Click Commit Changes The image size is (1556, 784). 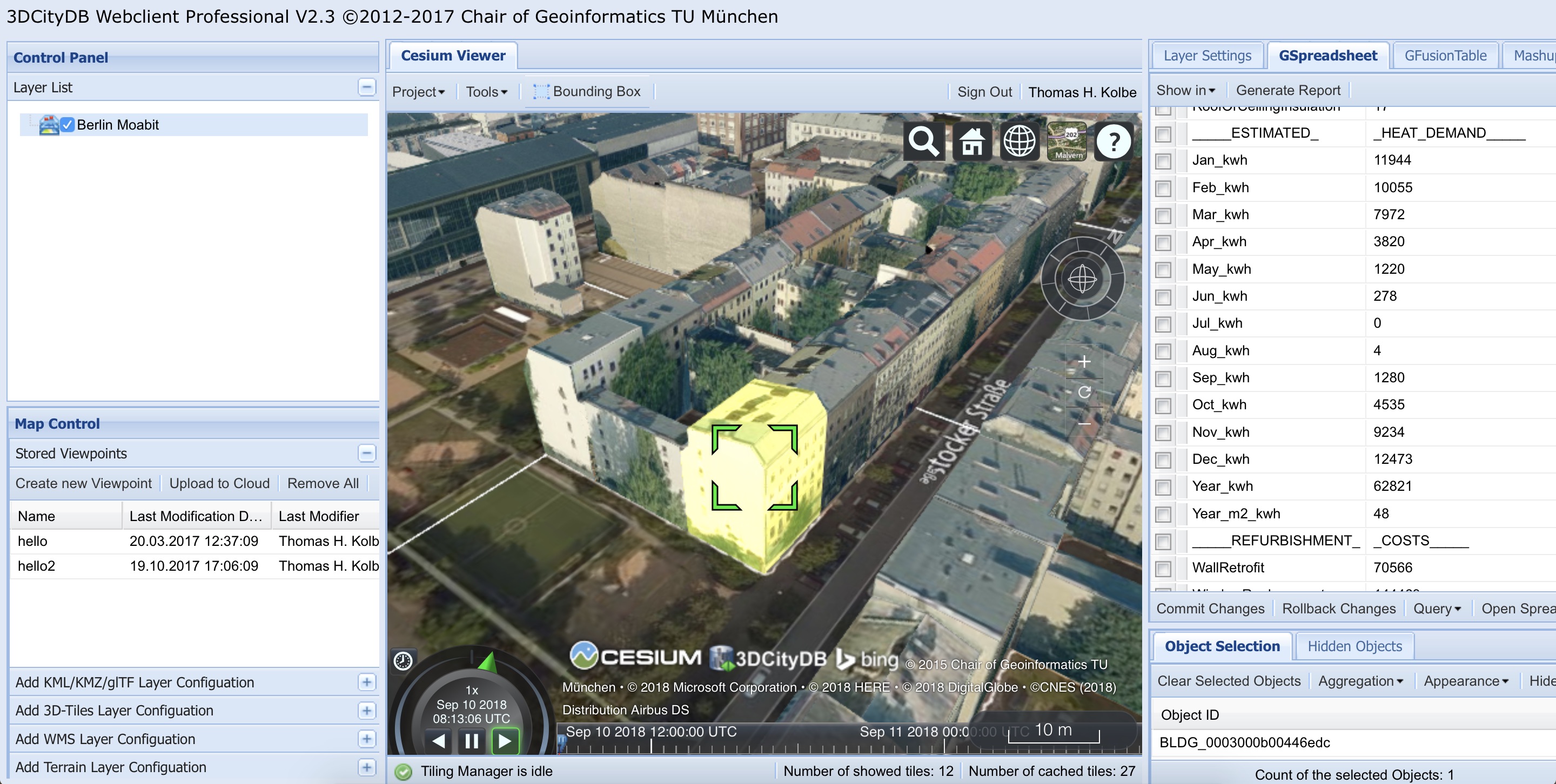(x=1210, y=609)
